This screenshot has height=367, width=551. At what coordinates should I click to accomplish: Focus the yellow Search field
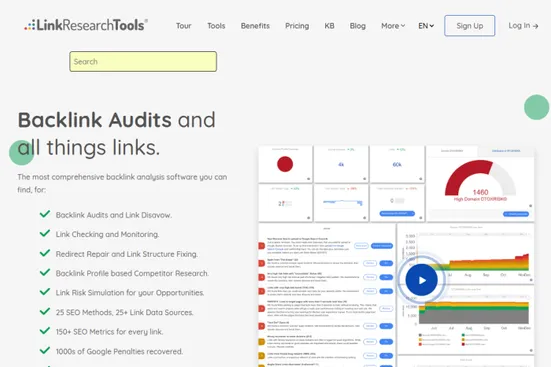click(x=143, y=62)
